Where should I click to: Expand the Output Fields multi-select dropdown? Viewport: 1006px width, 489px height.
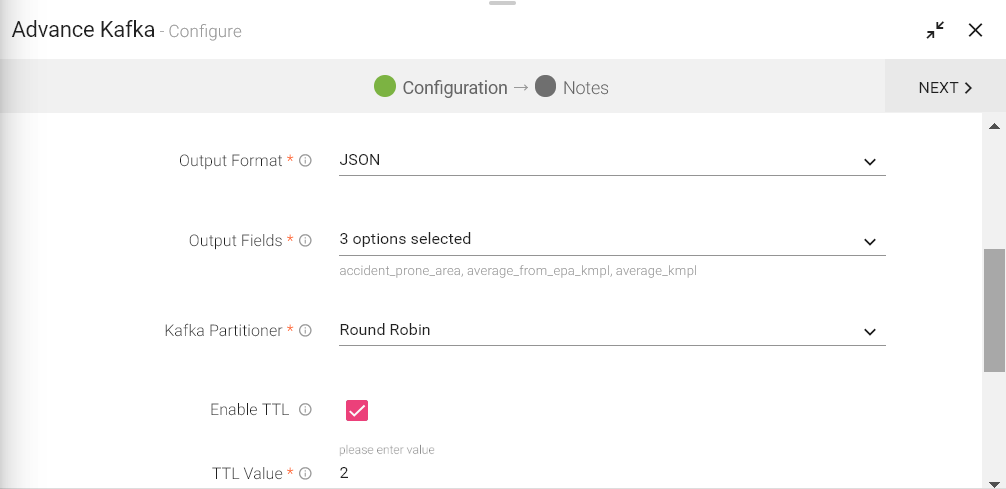[x=612, y=240]
